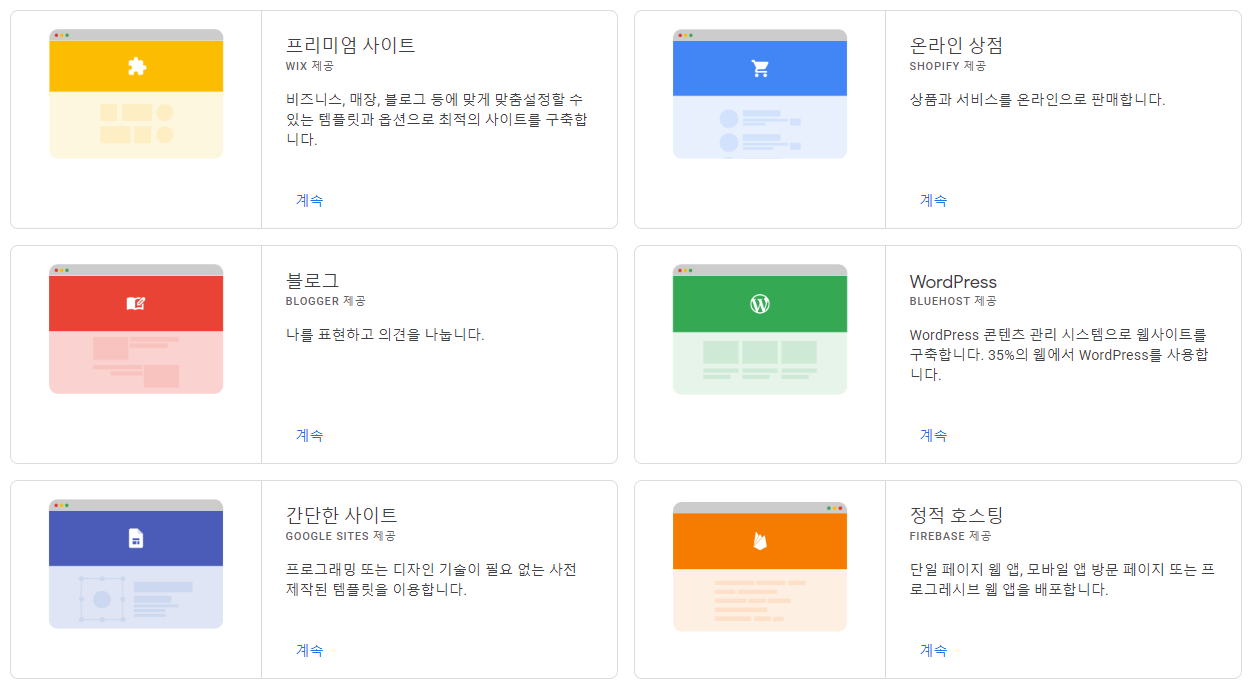The image size is (1252, 687).
Task: Click the puzzle piece icon in the yellow banner
Action: pyautogui.click(x=136, y=67)
